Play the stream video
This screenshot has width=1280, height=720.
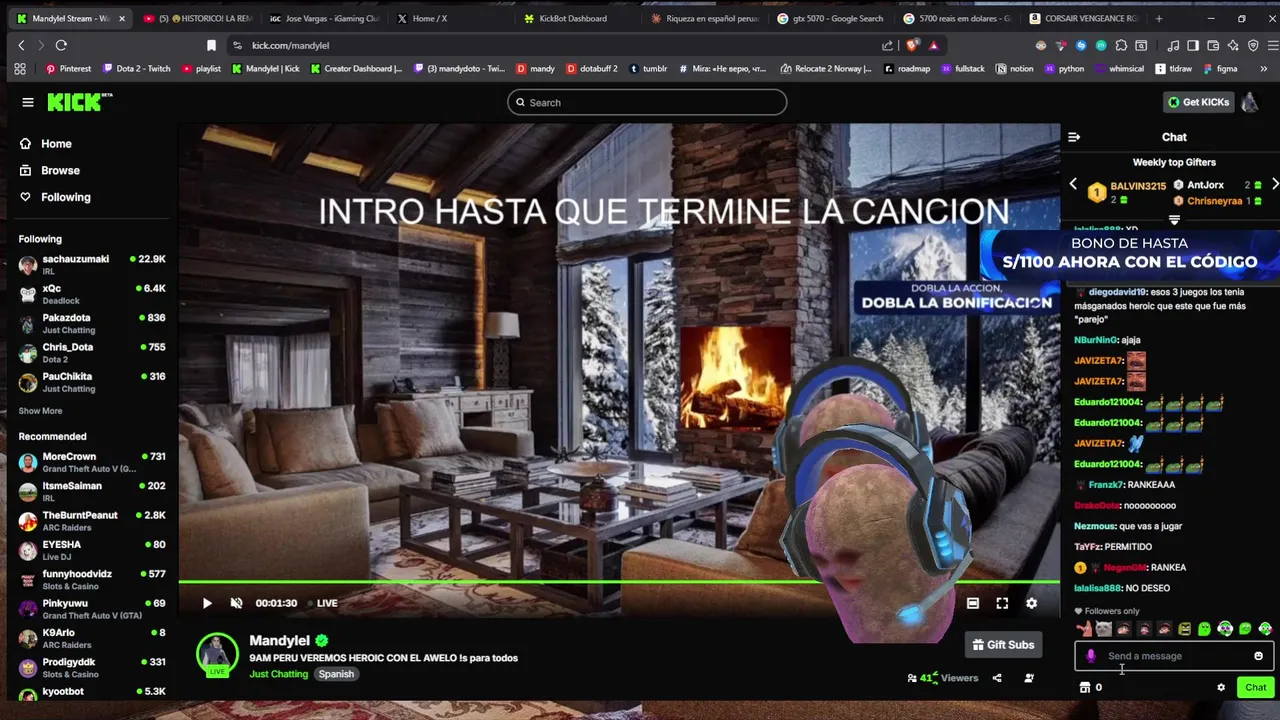click(x=207, y=603)
